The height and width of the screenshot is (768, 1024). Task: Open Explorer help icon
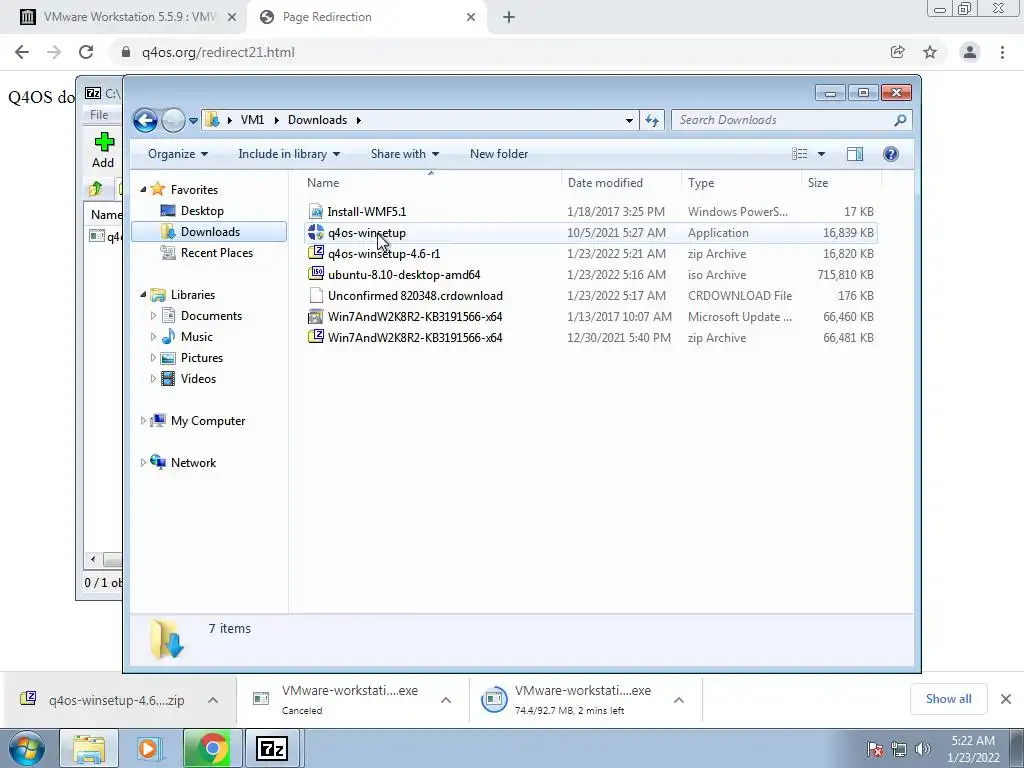(x=891, y=154)
